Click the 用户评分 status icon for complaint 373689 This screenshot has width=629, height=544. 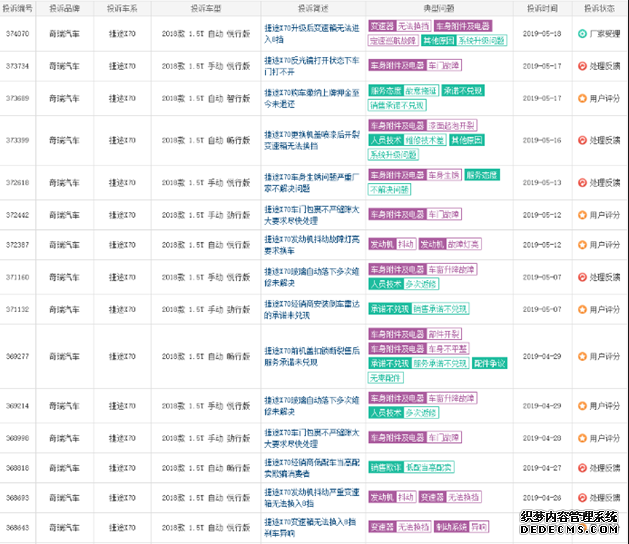(x=582, y=98)
